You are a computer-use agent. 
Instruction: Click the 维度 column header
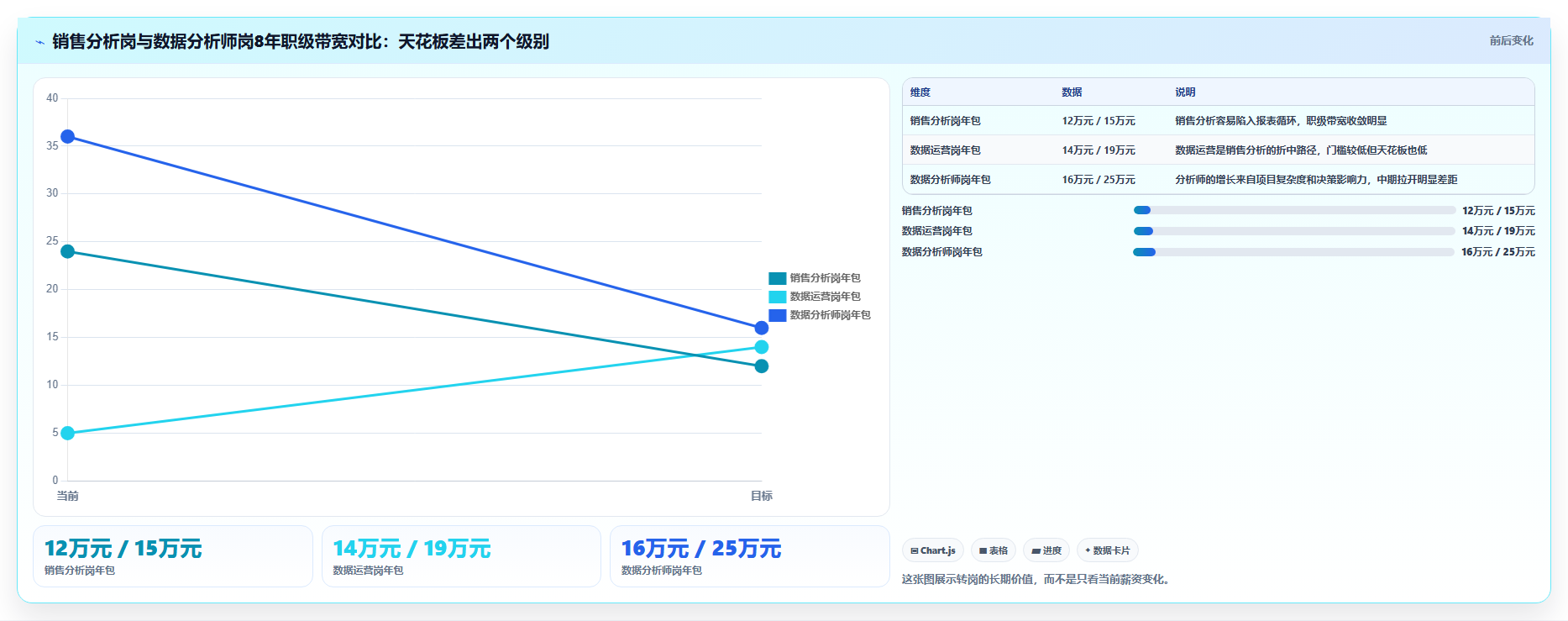click(x=920, y=92)
